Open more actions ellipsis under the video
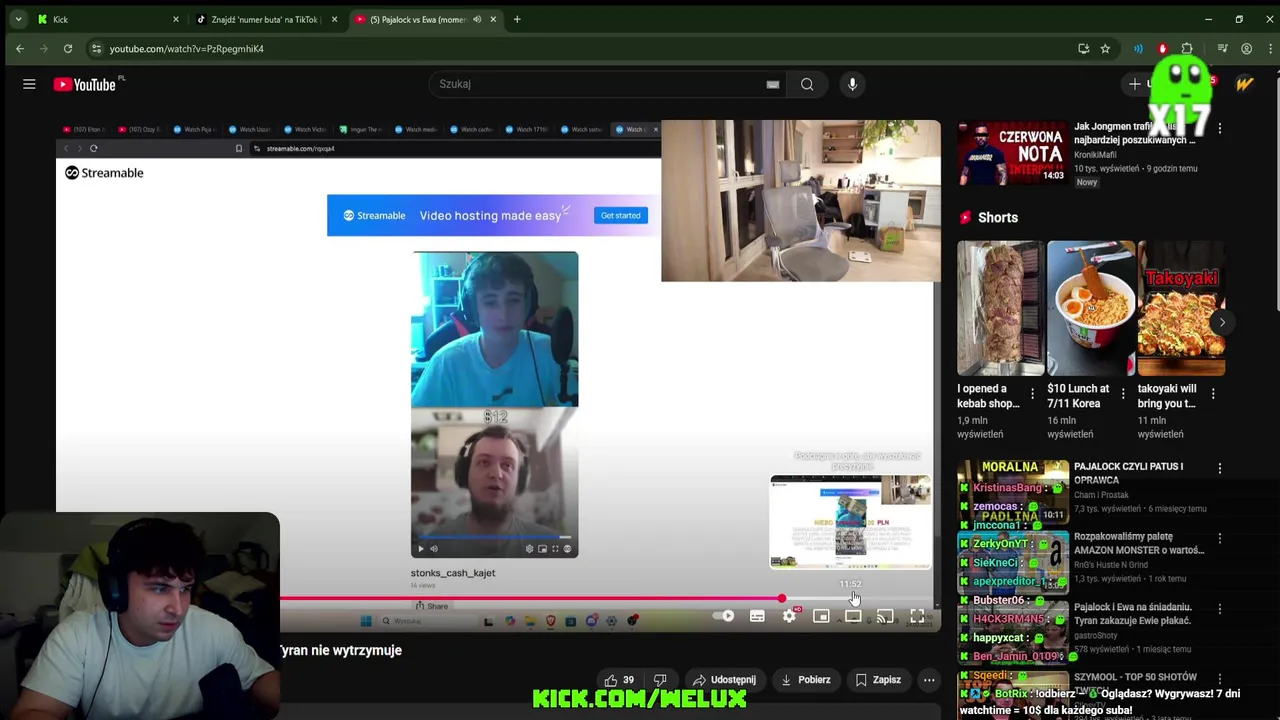 929,680
